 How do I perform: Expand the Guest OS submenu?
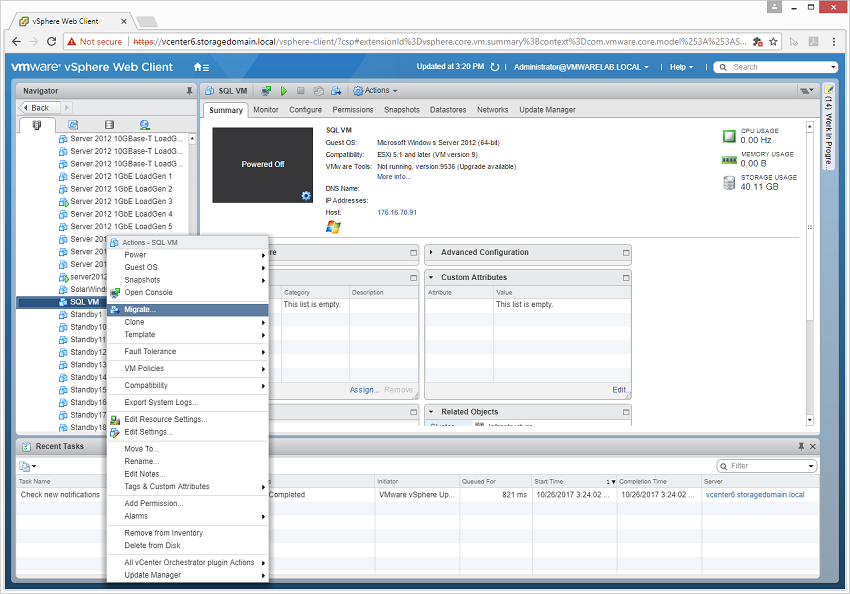pyautogui.click(x=188, y=268)
